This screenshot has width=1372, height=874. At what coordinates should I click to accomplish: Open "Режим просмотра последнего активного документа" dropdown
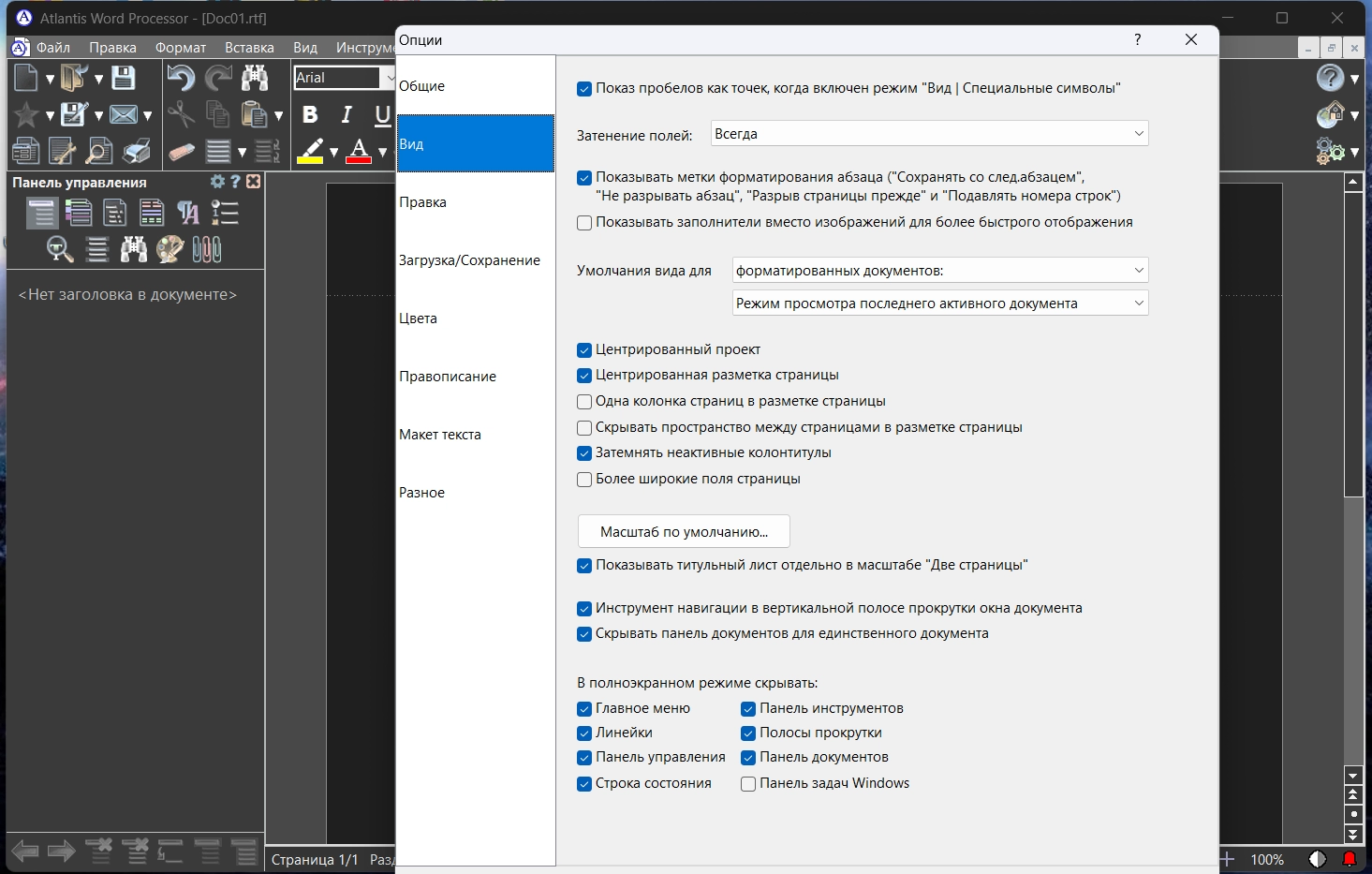[x=940, y=304]
